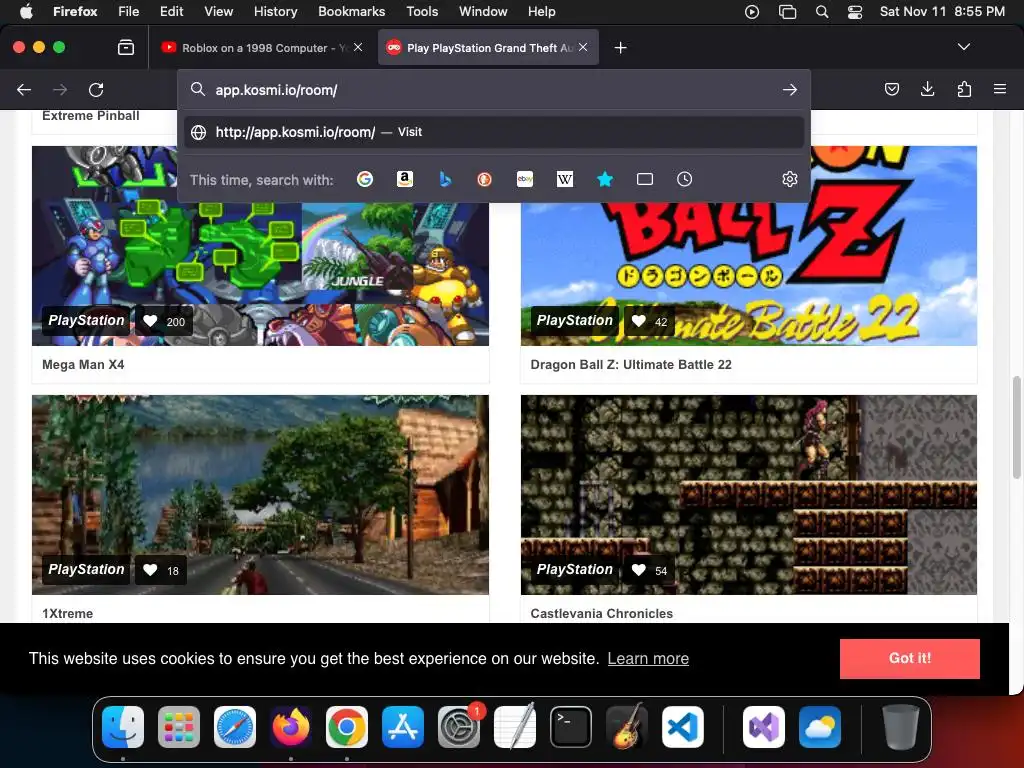This screenshot has height=768, width=1024.
Task: Close the Play PlayStation Grand Theft Auto tab
Action: pos(583,47)
